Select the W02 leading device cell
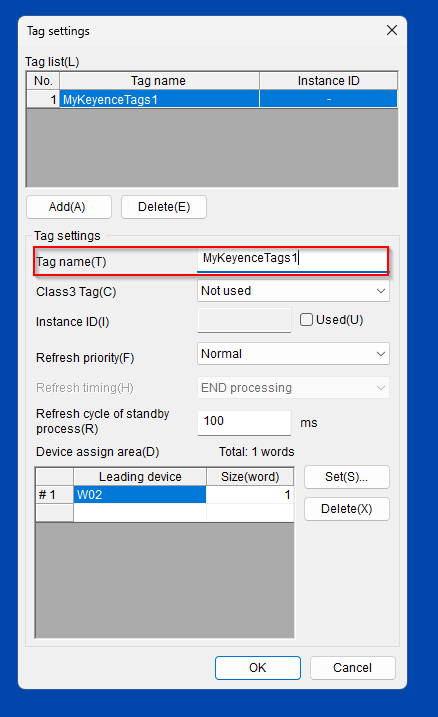Viewport: 438px width, 717px height. click(x=139, y=495)
